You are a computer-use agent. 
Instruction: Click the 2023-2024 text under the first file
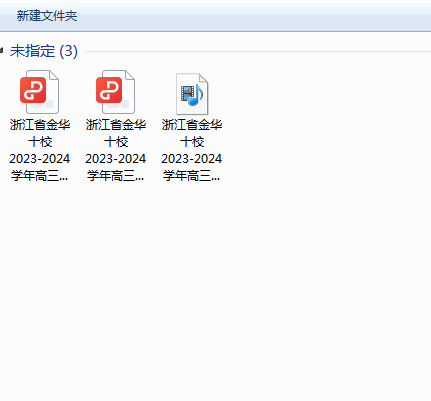click(x=40, y=159)
